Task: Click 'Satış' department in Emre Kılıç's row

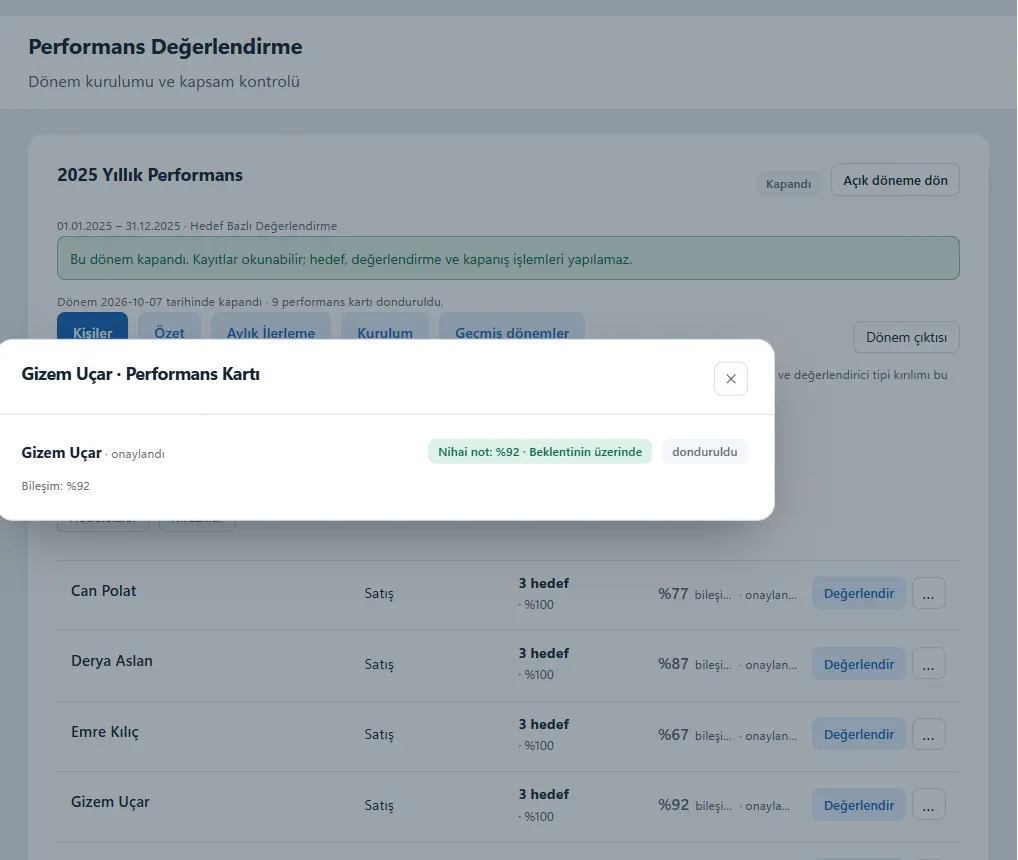Action: [x=379, y=734]
